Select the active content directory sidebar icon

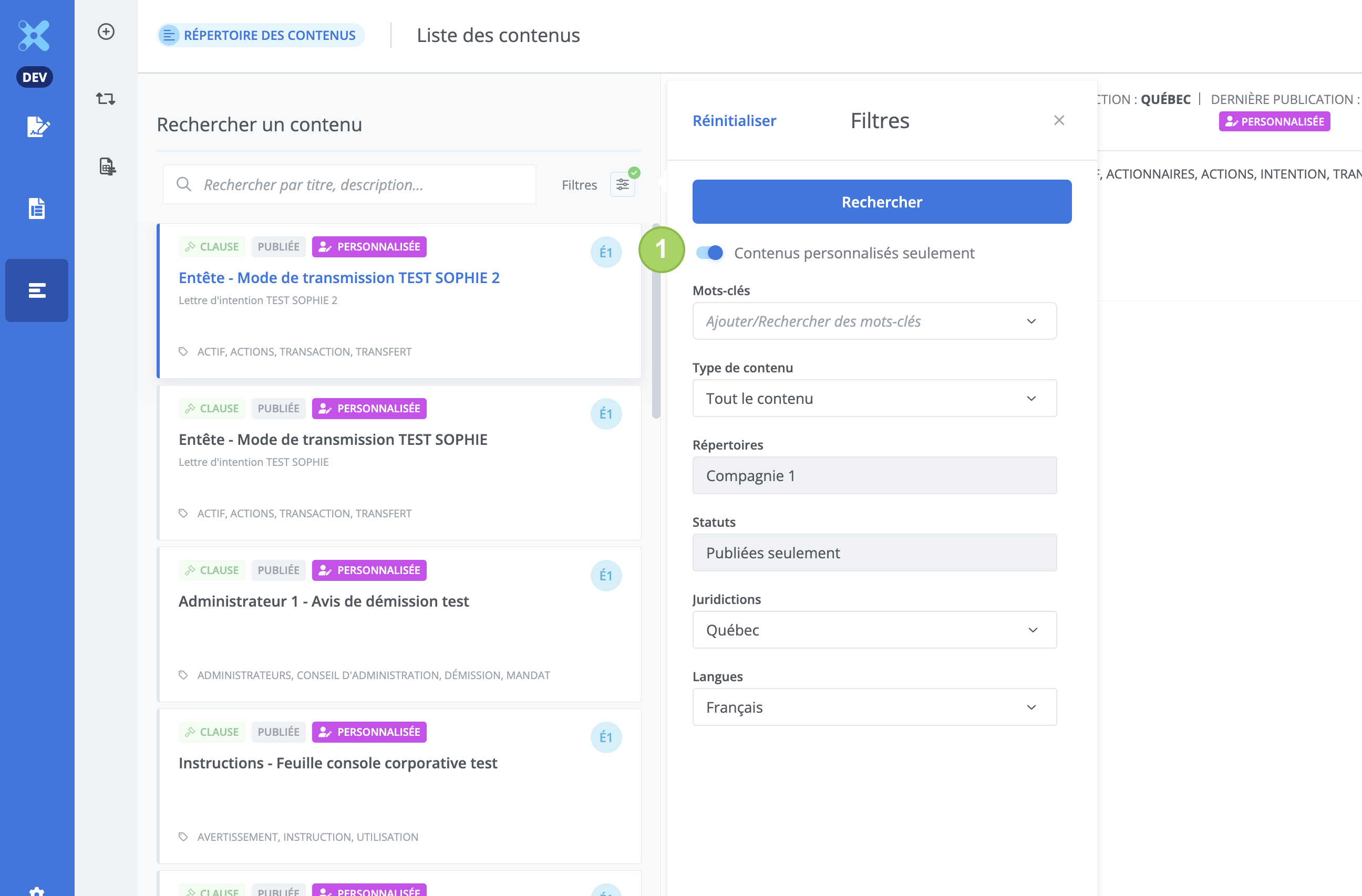coord(37,290)
